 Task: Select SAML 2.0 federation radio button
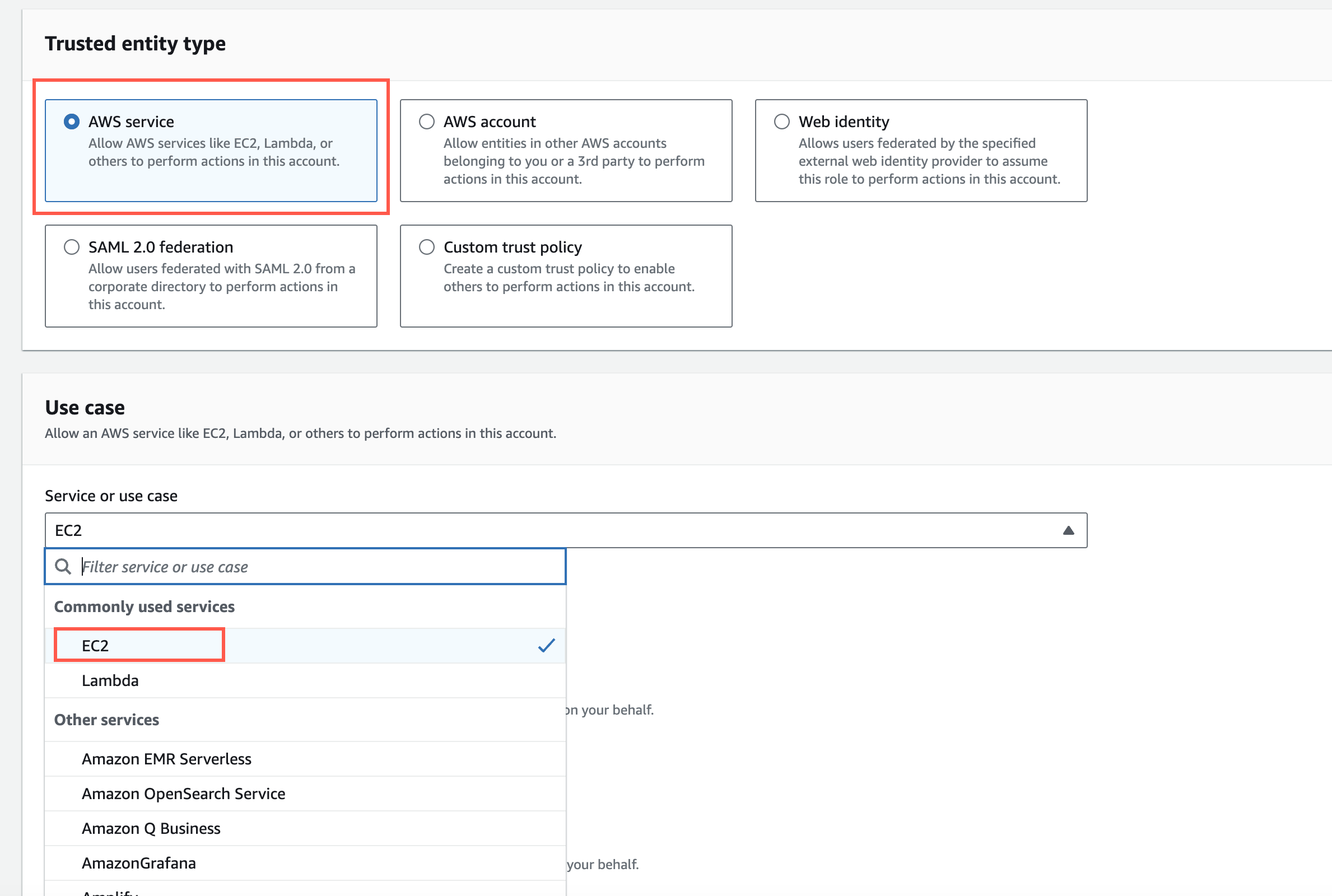(72, 247)
